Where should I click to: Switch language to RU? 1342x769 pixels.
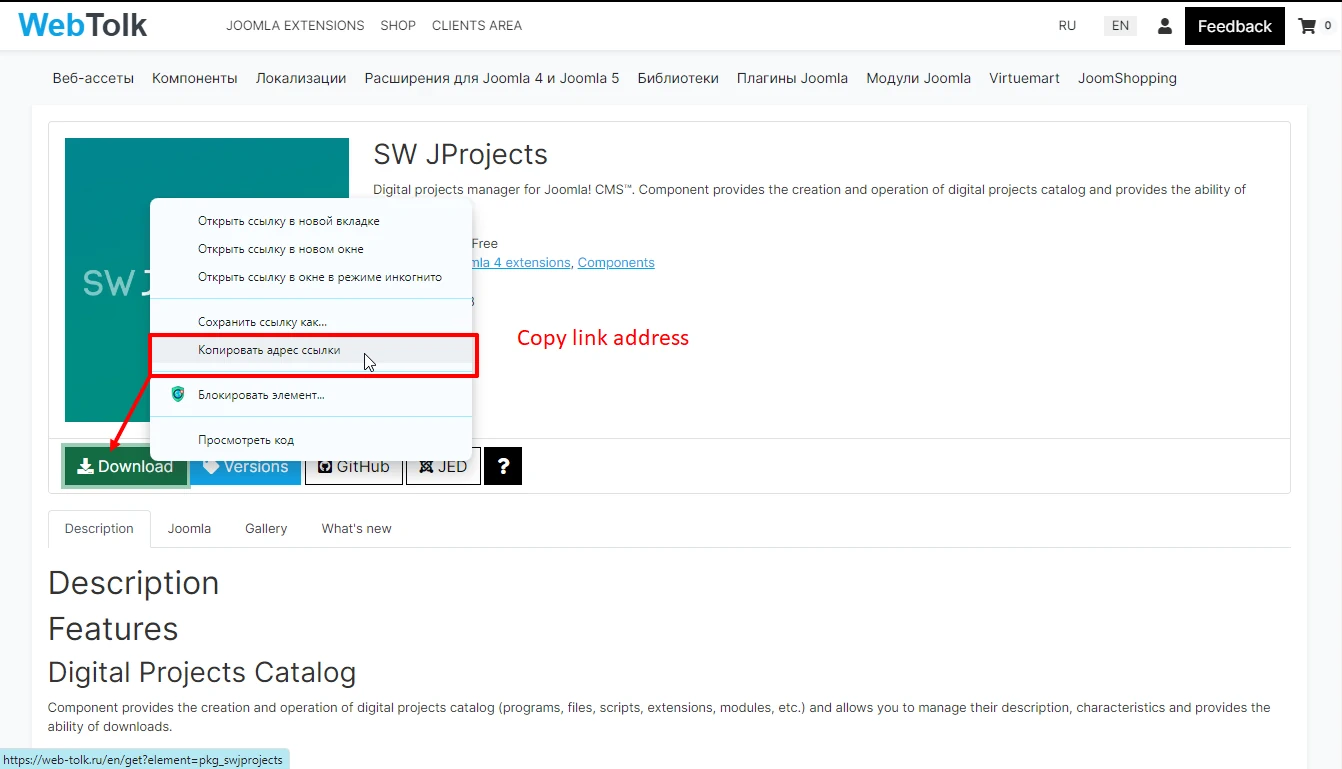point(1067,26)
